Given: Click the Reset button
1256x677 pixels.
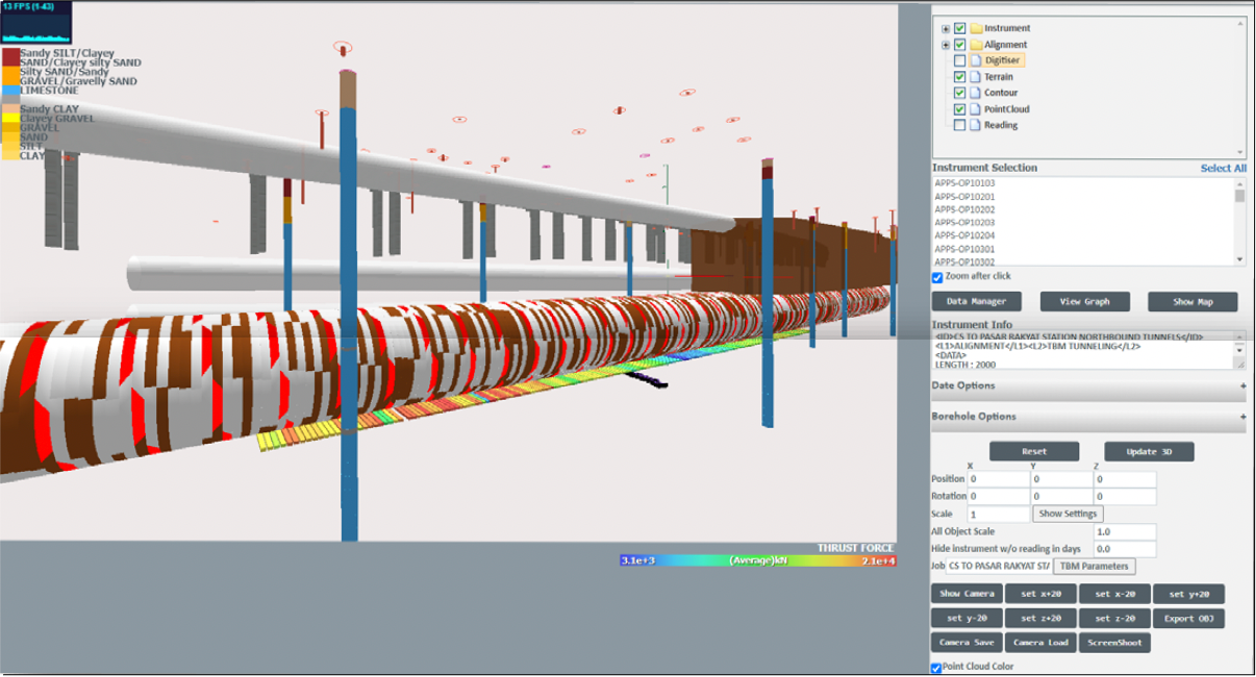Looking at the screenshot, I should [x=1034, y=452].
